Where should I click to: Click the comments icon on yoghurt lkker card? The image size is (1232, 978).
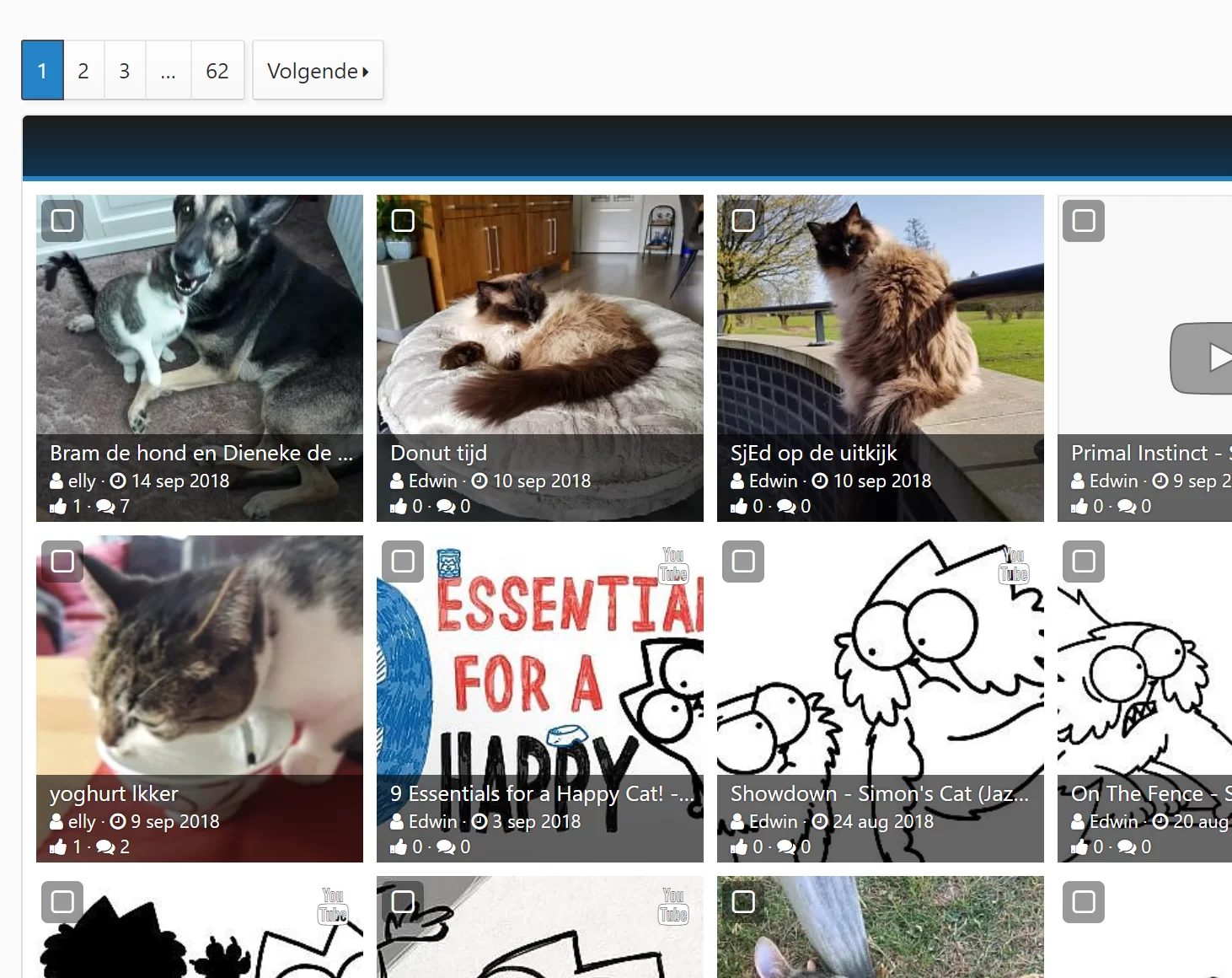click(x=105, y=846)
